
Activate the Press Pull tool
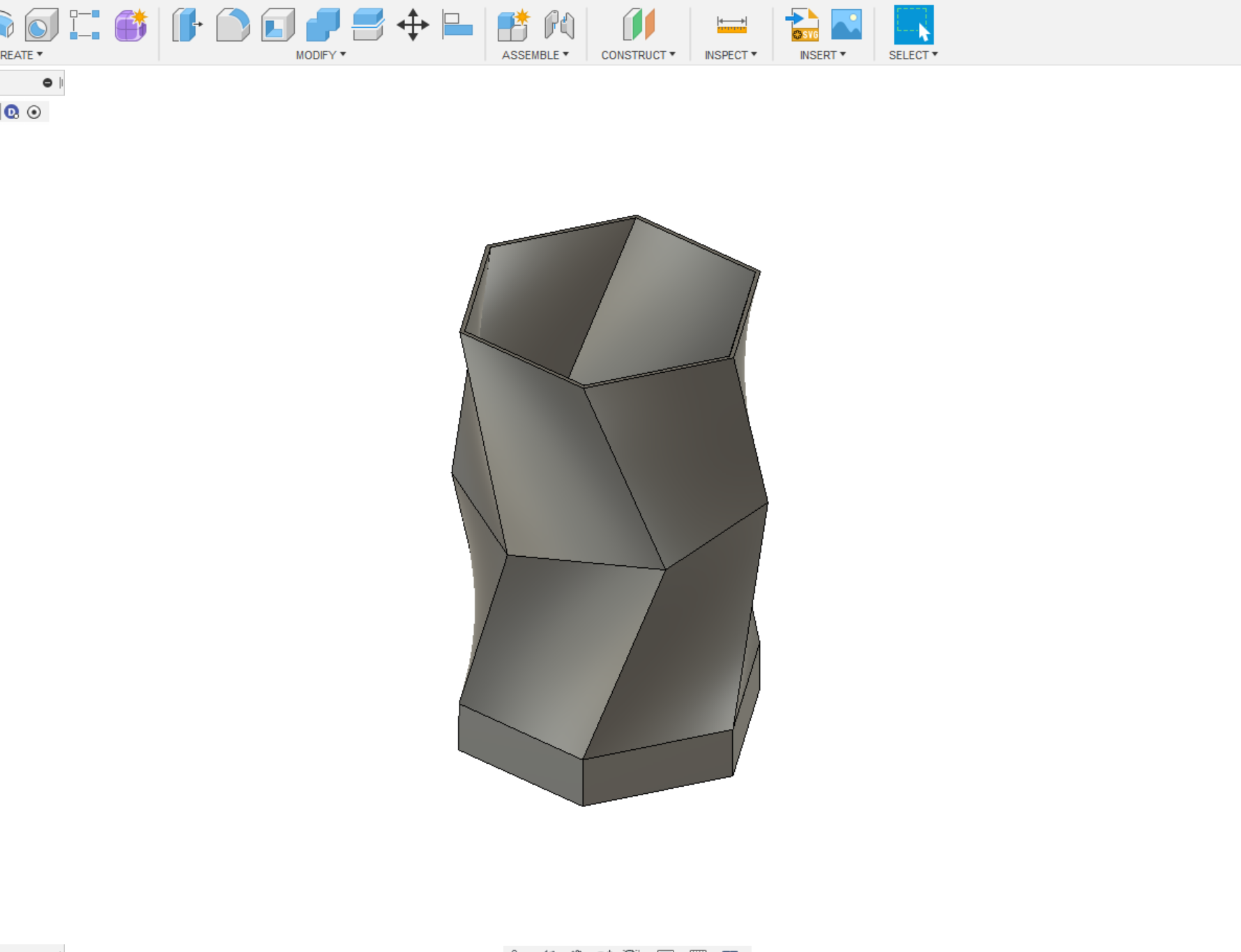(x=187, y=25)
